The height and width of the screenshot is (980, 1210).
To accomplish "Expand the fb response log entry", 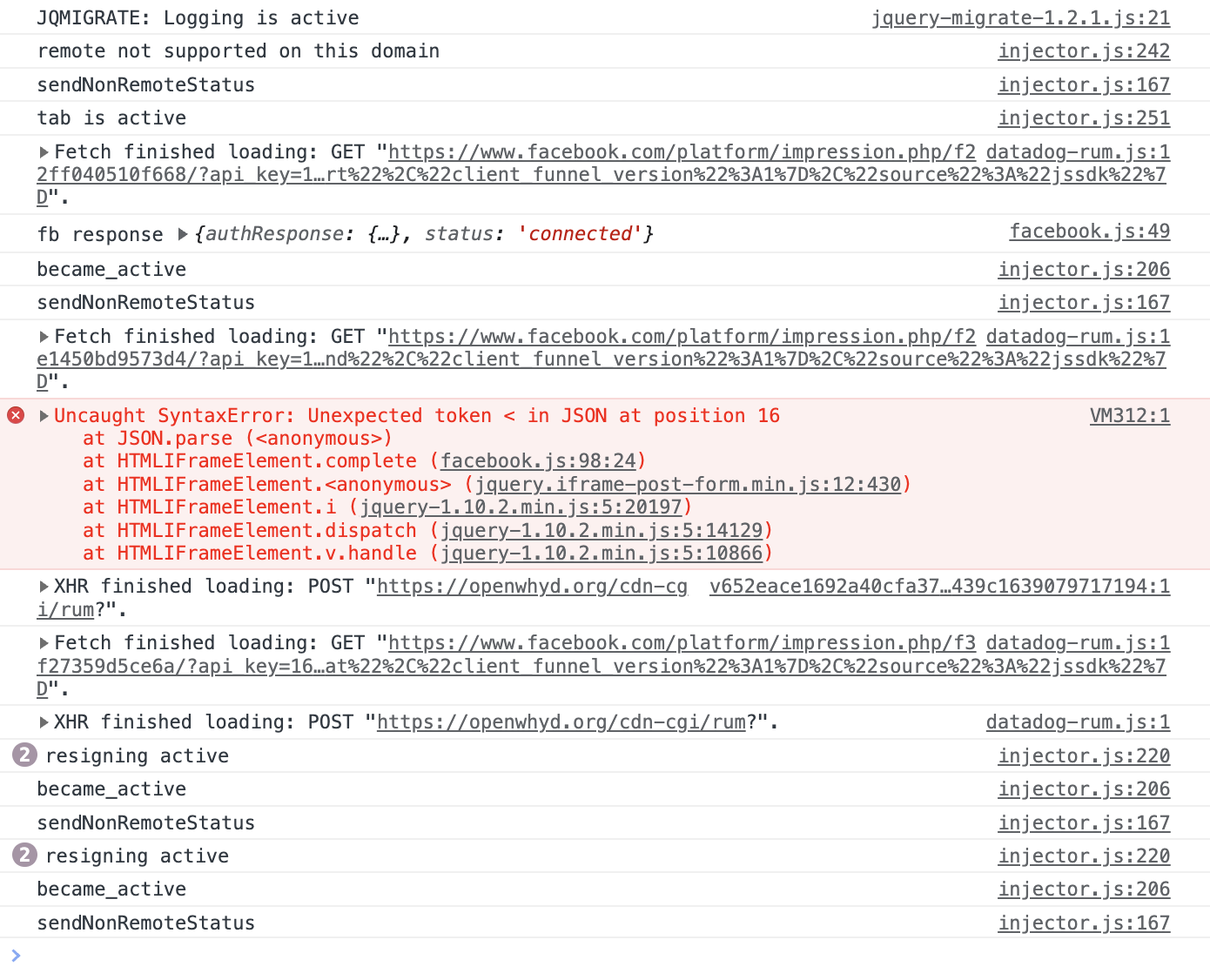I will coord(183,233).
